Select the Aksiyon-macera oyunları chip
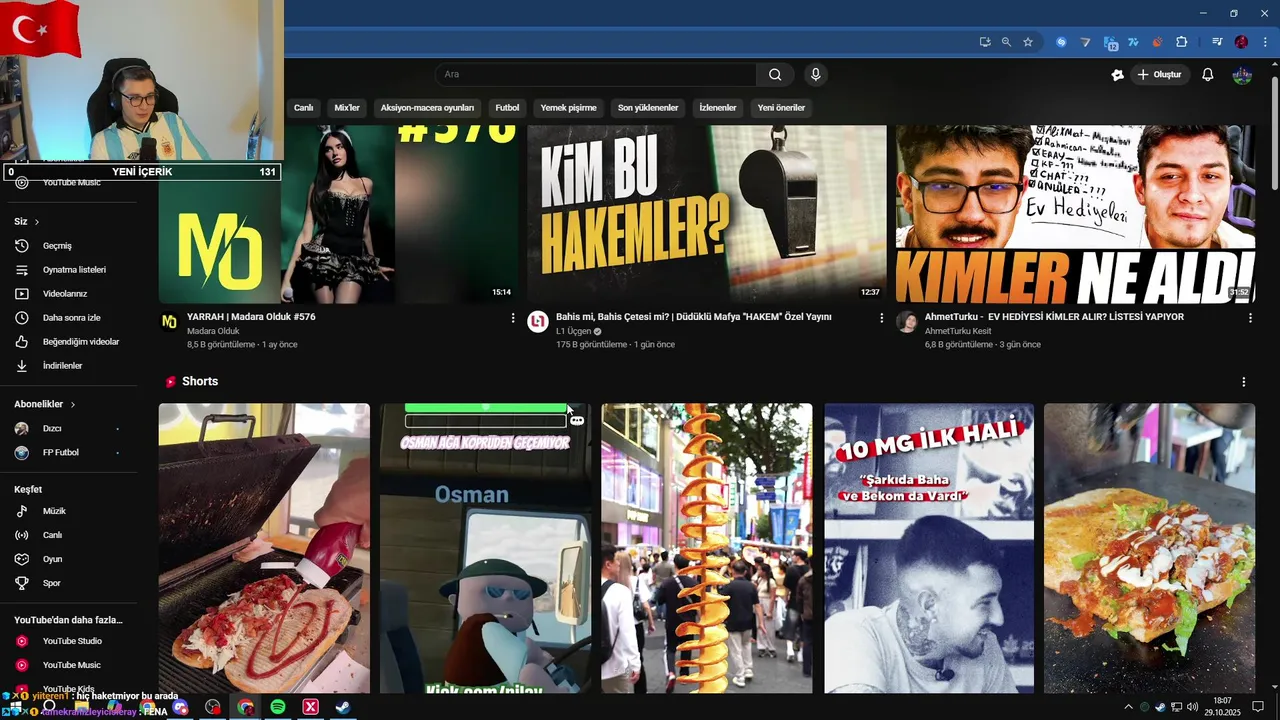 427,107
